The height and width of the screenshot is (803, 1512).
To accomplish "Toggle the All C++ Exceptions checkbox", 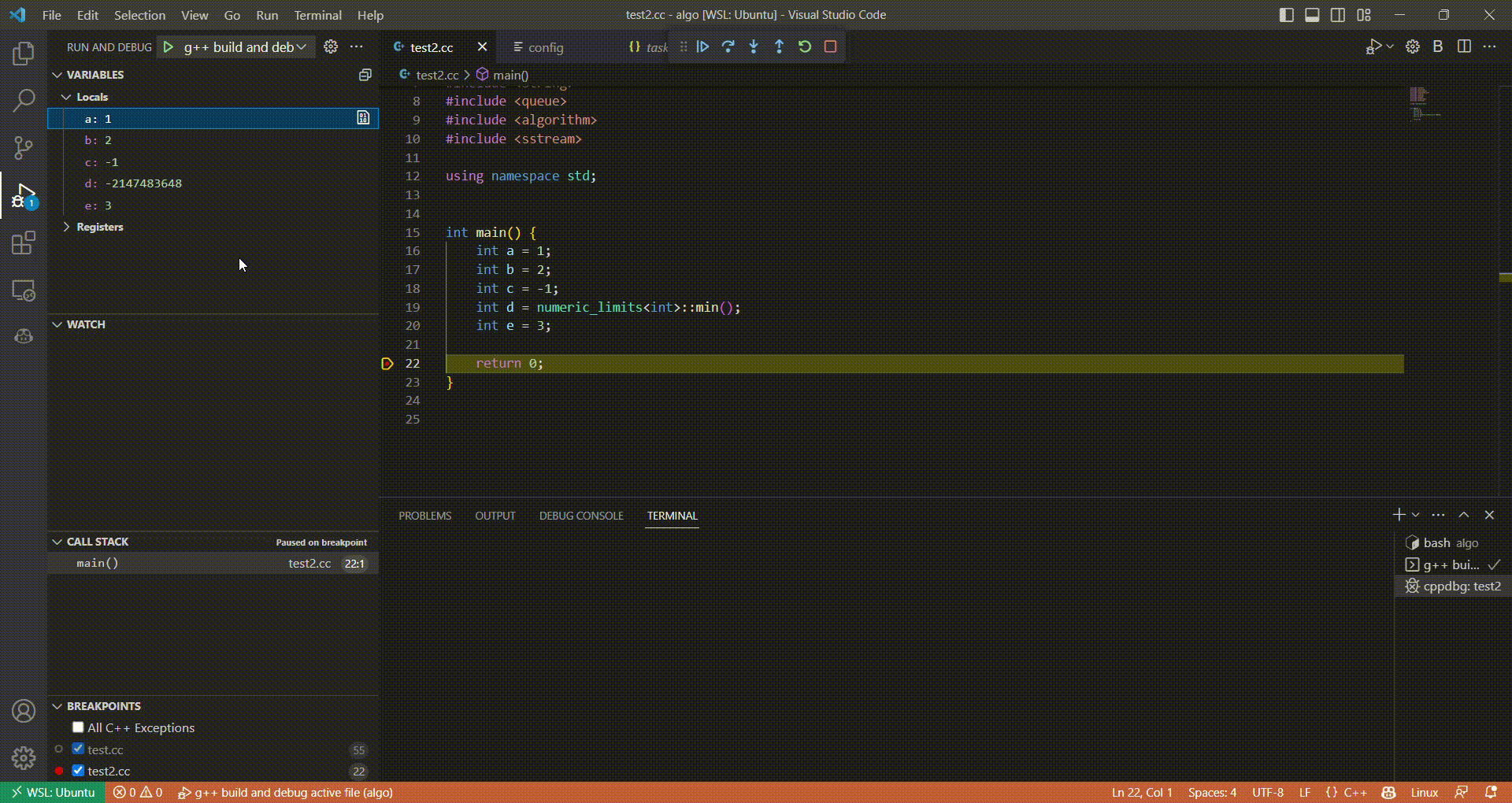I will [x=78, y=727].
